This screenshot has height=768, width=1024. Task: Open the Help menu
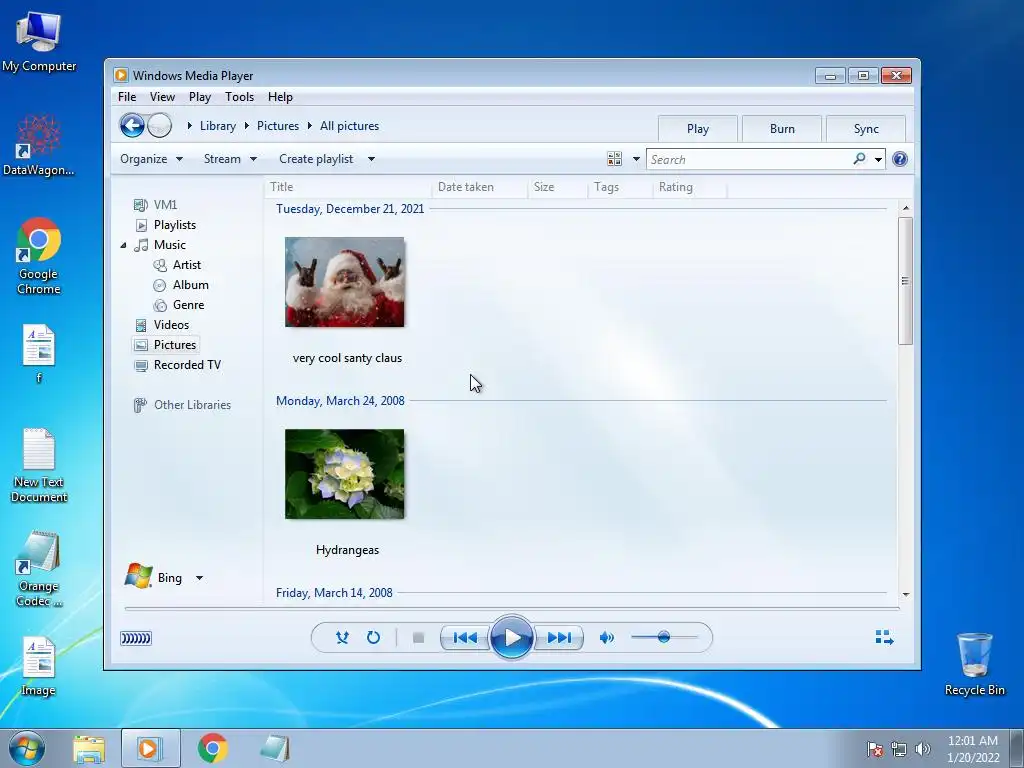tap(280, 97)
